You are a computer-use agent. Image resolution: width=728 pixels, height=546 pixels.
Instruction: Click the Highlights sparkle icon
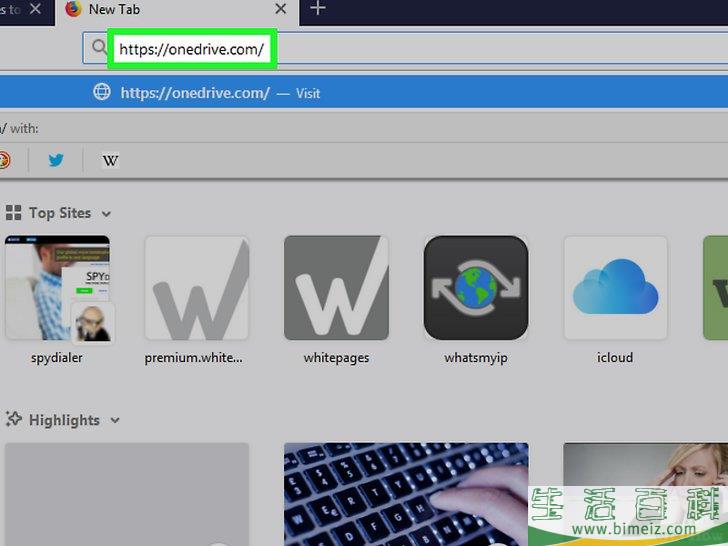(x=13, y=419)
